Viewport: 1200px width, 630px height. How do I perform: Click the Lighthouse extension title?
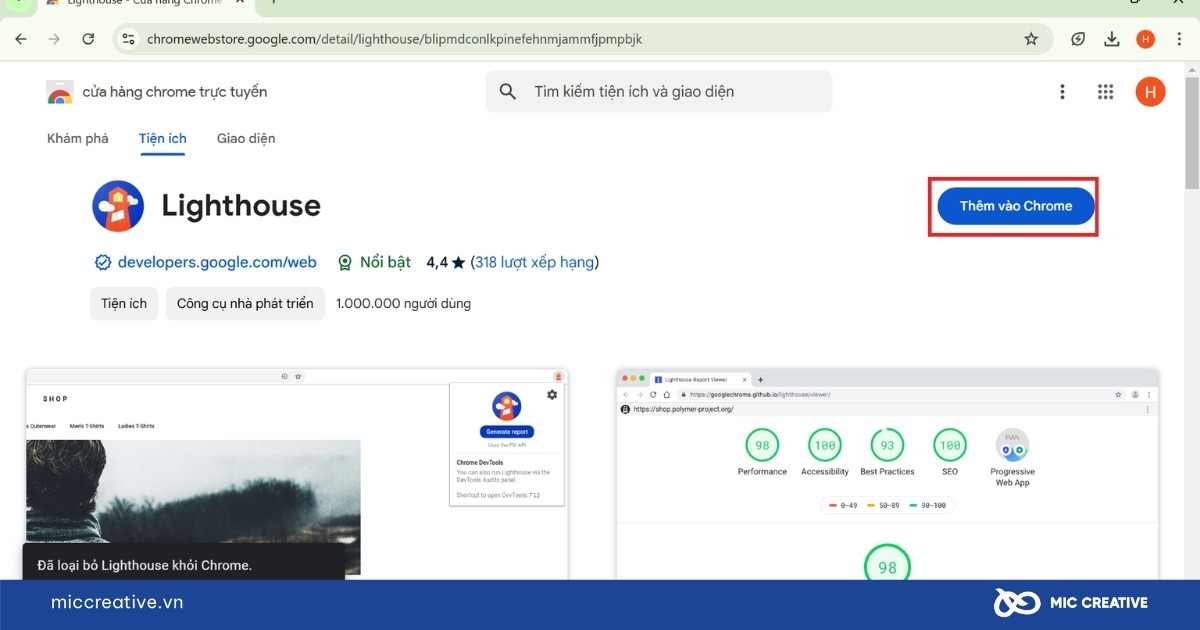pos(241,206)
